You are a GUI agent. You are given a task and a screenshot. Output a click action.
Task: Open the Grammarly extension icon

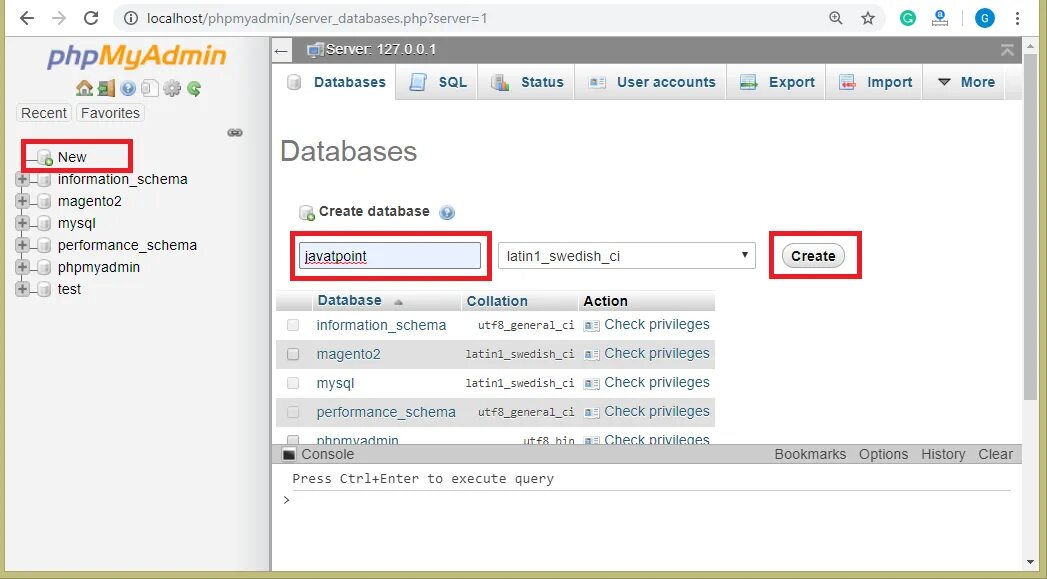[x=907, y=18]
